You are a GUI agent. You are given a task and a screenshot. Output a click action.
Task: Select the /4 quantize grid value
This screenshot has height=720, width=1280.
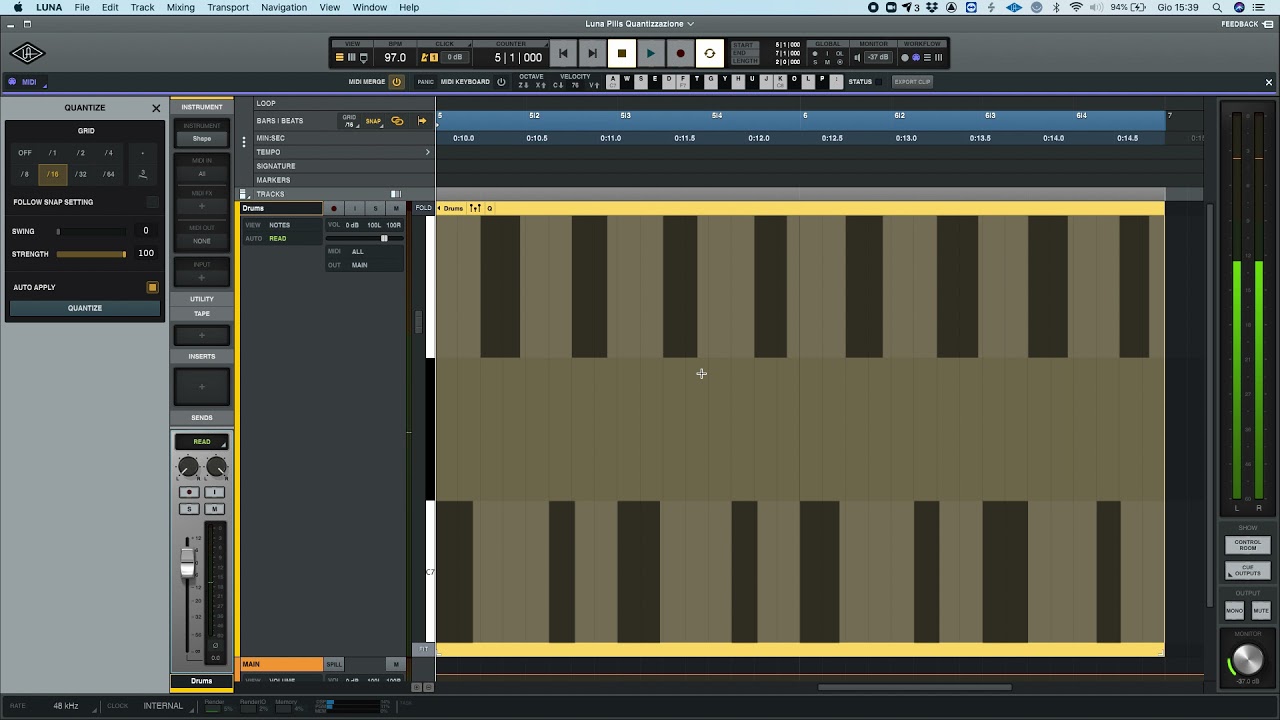click(109, 153)
